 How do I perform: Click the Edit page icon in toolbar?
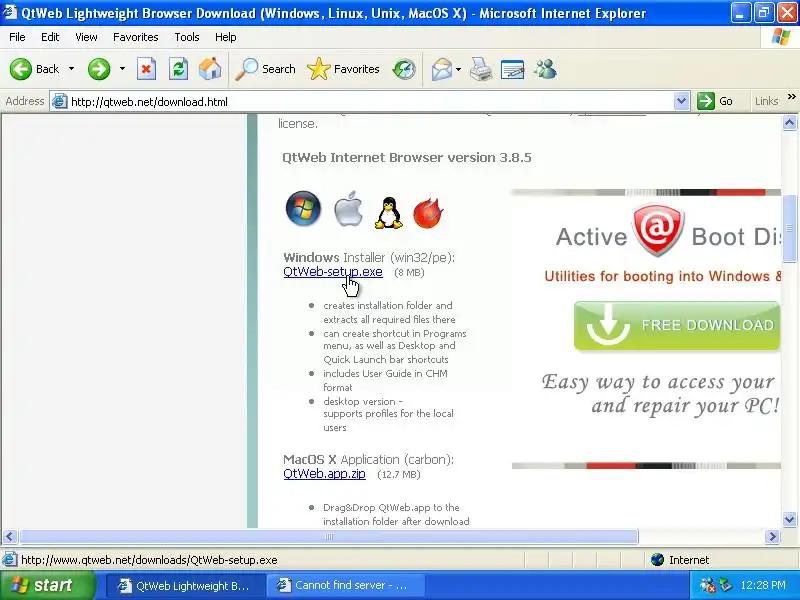click(513, 69)
